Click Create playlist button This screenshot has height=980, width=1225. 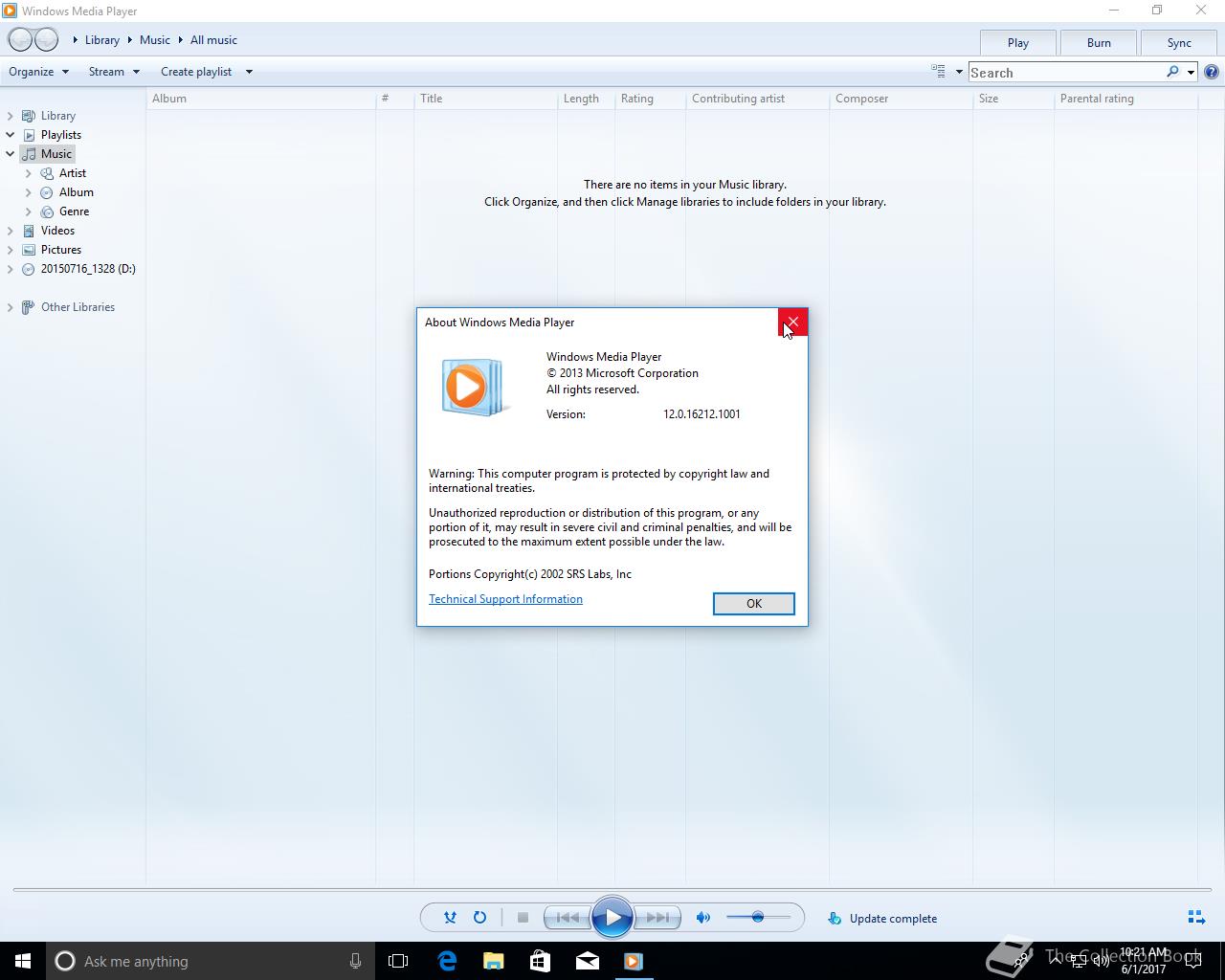click(196, 72)
